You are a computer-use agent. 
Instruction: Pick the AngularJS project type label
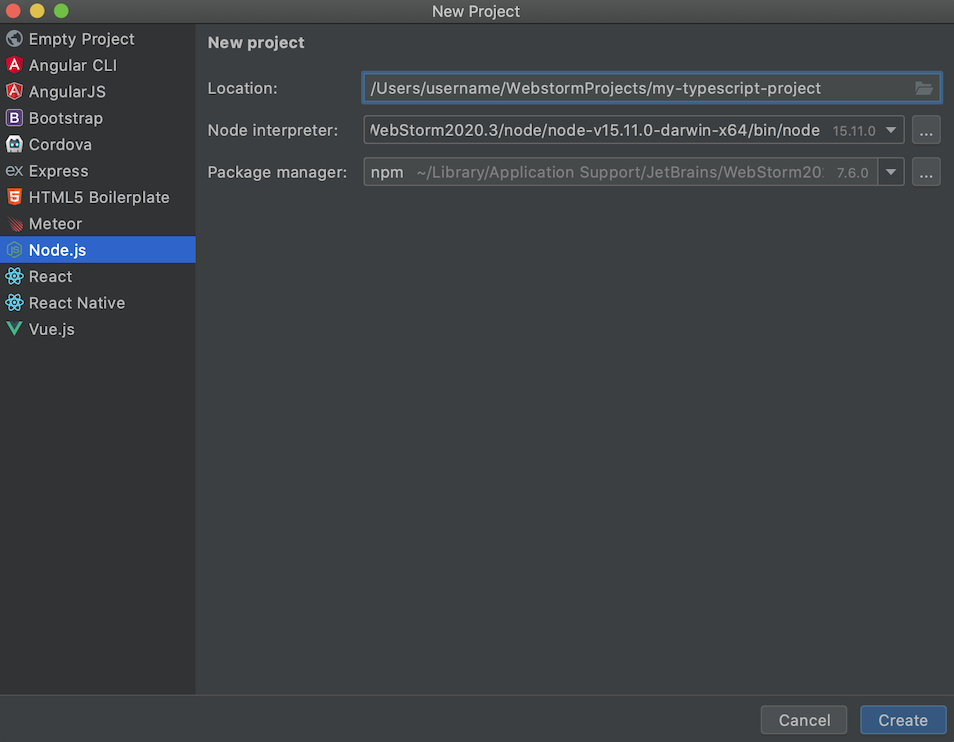point(68,92)
